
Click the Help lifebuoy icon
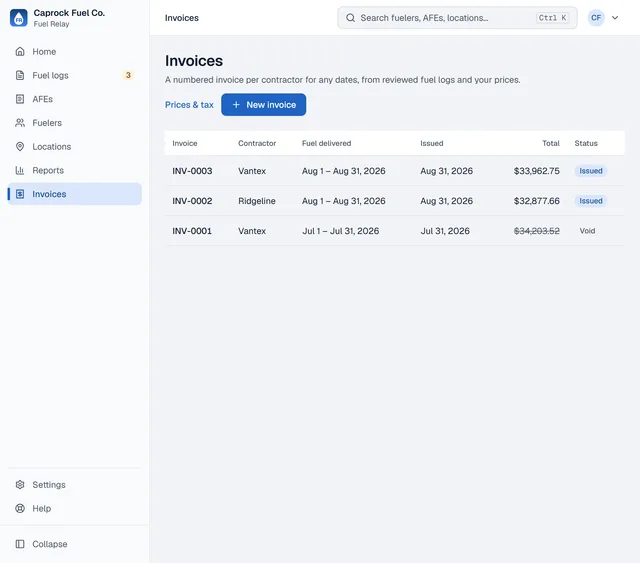tap(20, 508)
